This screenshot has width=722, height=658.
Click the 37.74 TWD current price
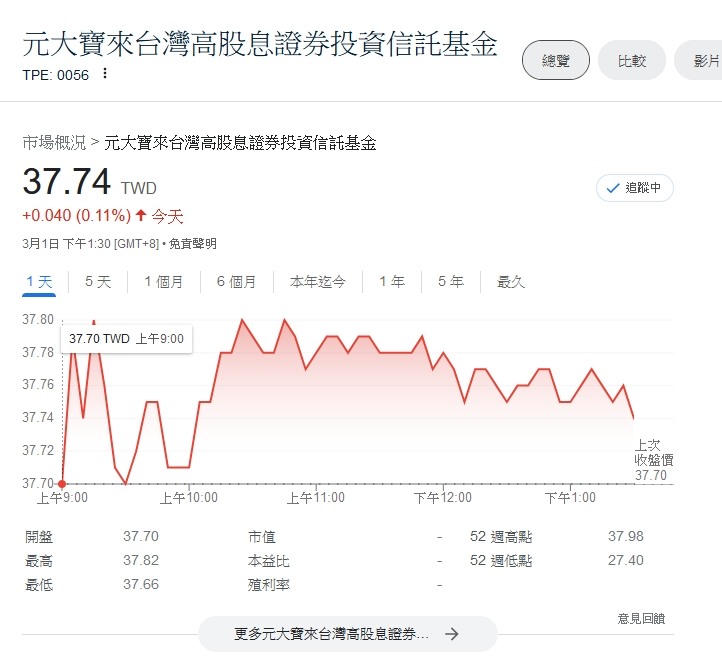90,181
